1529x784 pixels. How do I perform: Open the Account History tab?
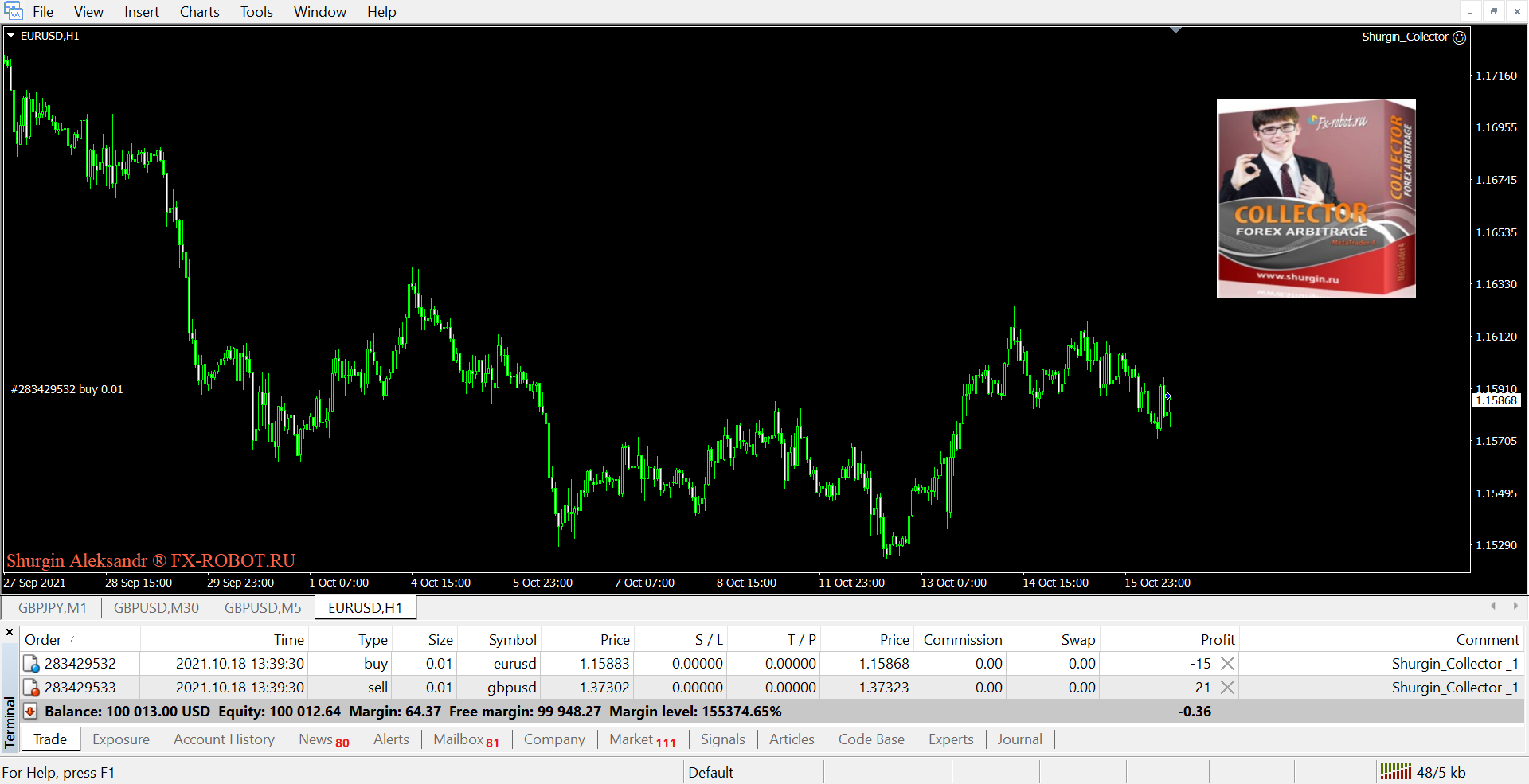(224, 739)
